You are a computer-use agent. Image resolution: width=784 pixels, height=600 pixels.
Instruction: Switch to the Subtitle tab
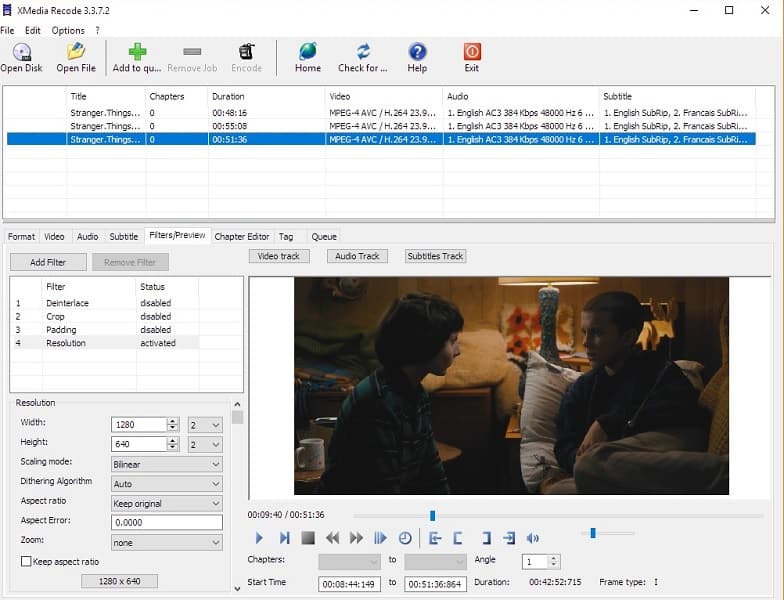(124, 236)
